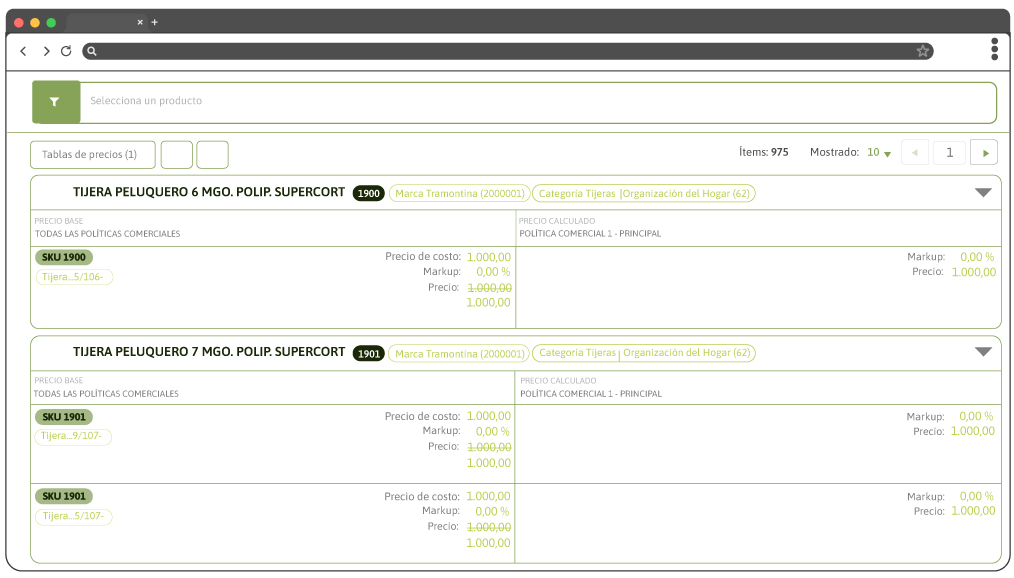
Task: Collapse the Tijera Peluquero 6 MGO product panel
Action: 982,193
